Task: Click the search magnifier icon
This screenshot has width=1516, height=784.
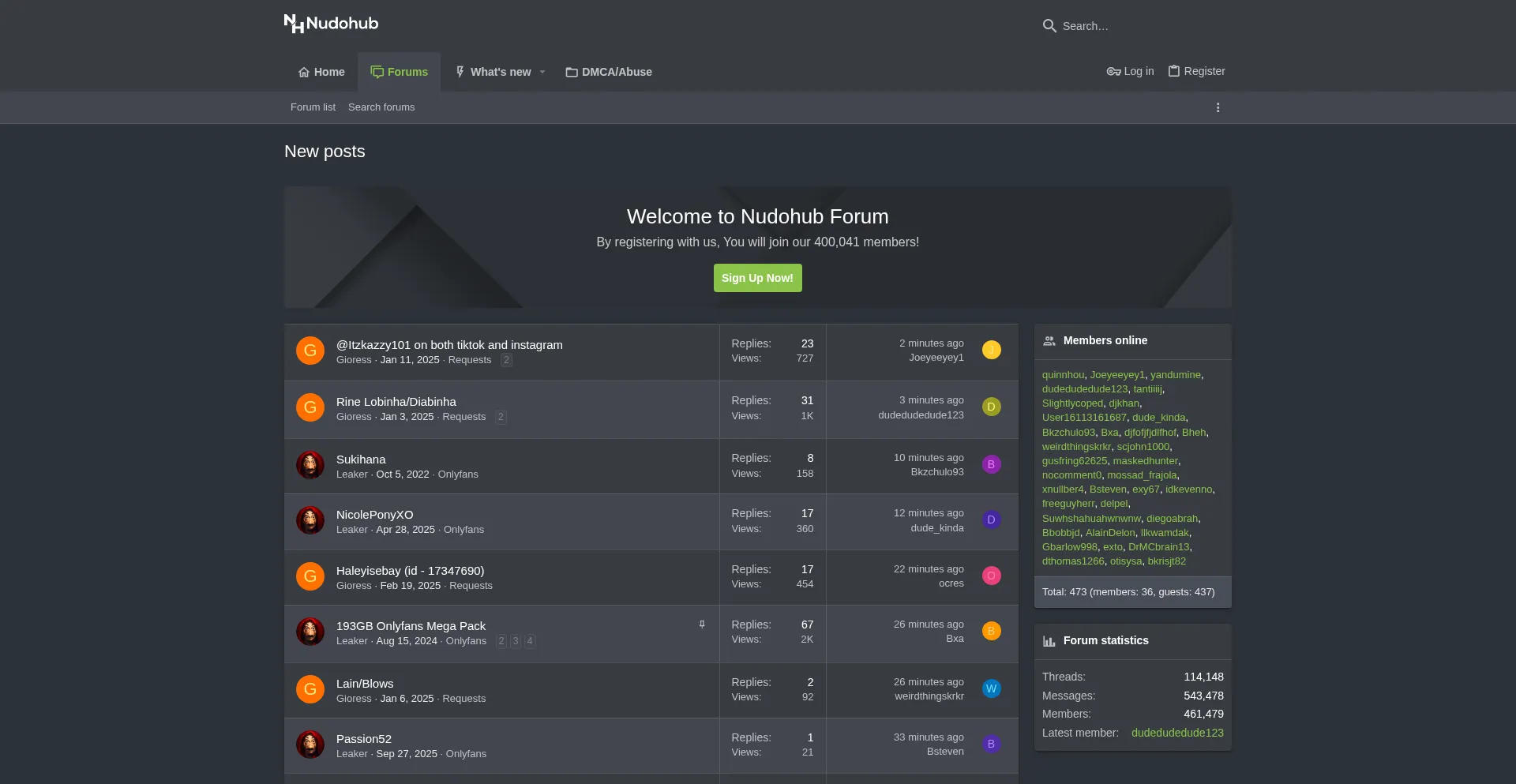Action: pos(1049,26)
